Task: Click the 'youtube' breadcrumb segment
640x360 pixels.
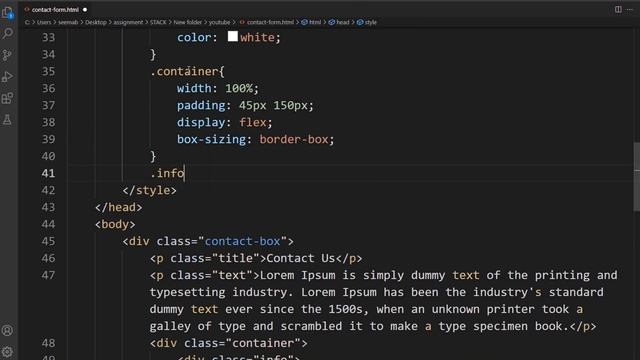Action: pos(220,22)
